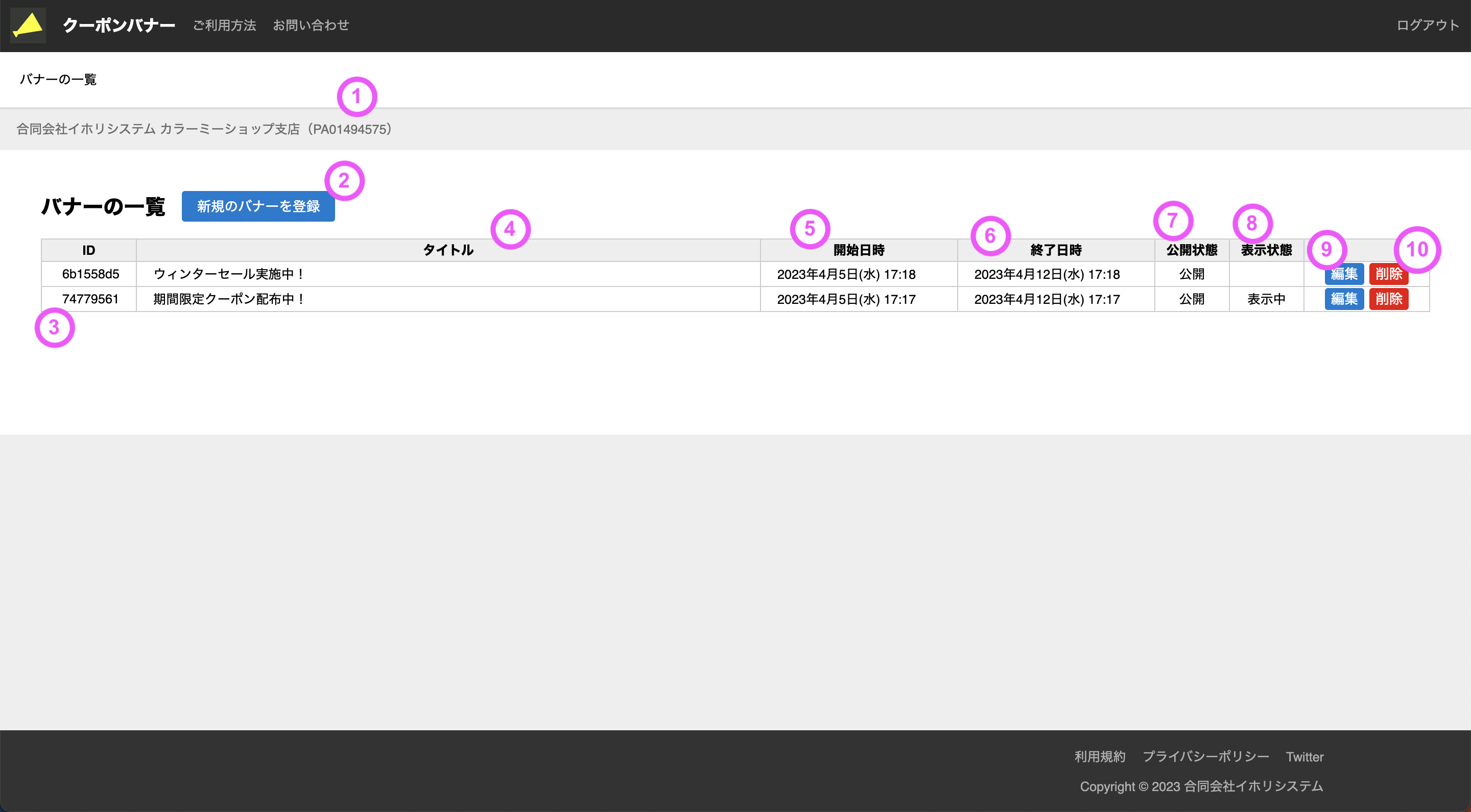Viewport: 1471px width, 812px height.
Task: Click 削除 for 期間限定クーポン配布中！
Action: [x=1389, y=299]
